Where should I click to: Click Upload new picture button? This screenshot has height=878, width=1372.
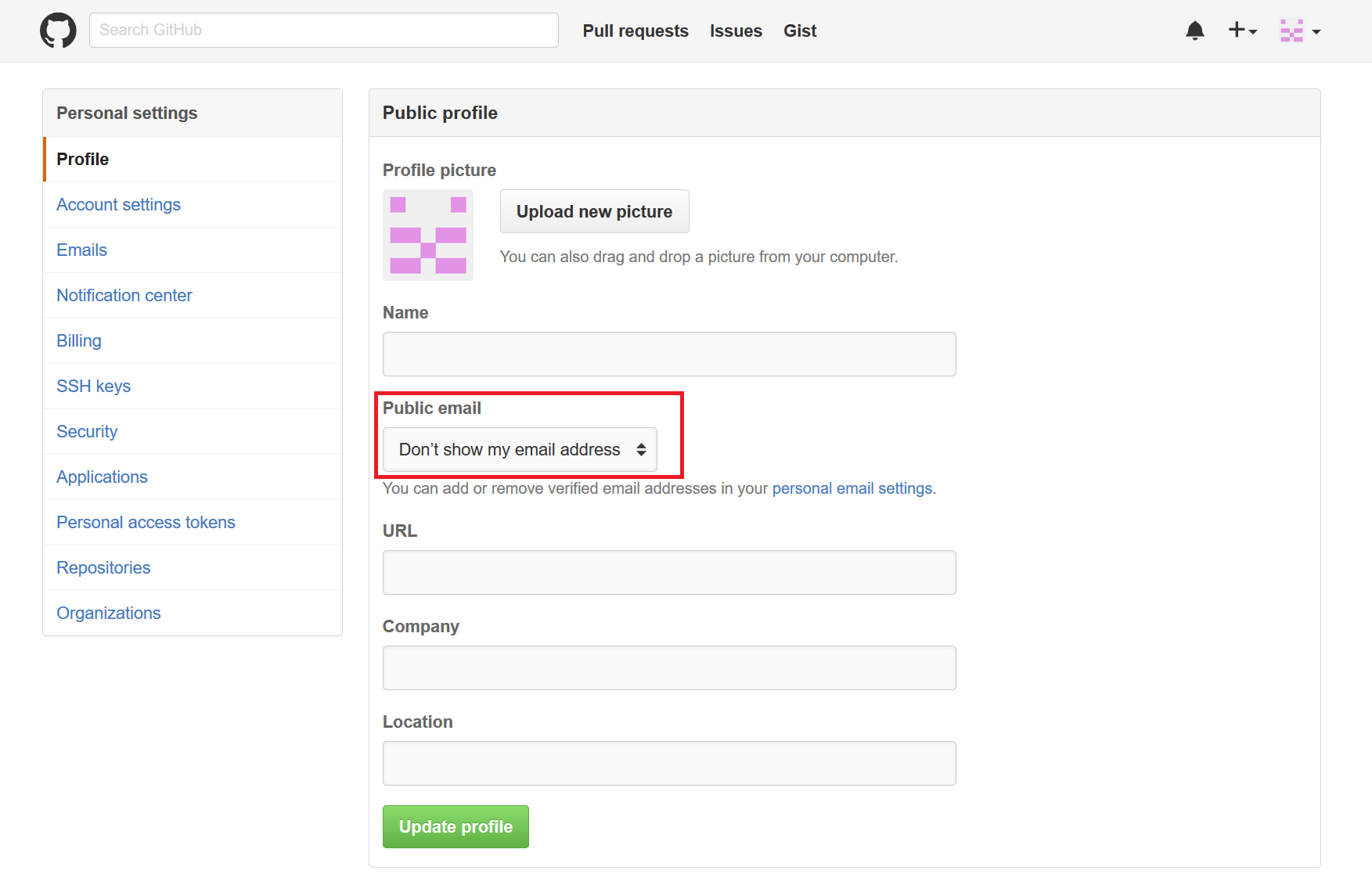point(595,211)
